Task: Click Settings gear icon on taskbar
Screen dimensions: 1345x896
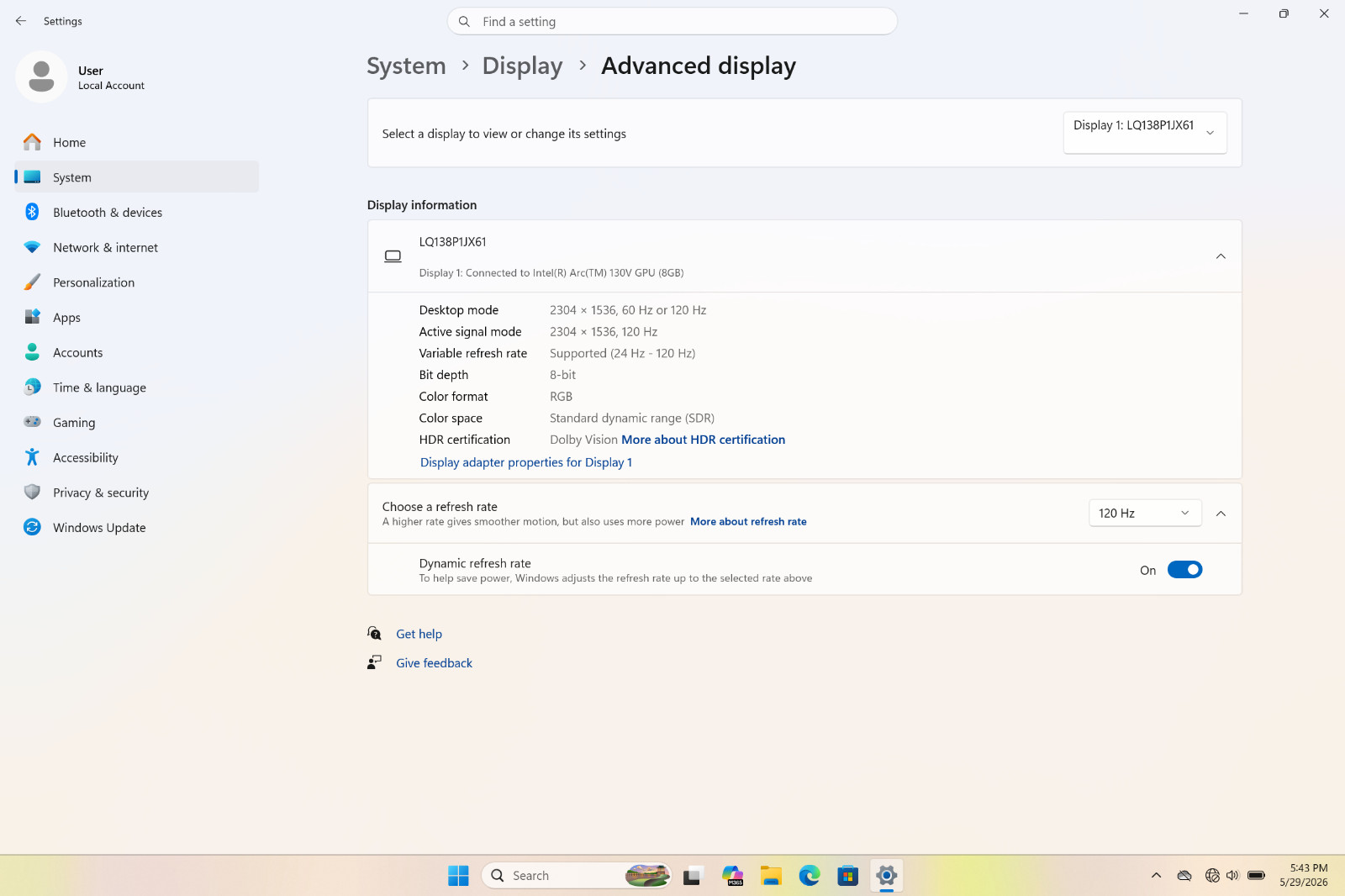Action: (x=887, y=876)
